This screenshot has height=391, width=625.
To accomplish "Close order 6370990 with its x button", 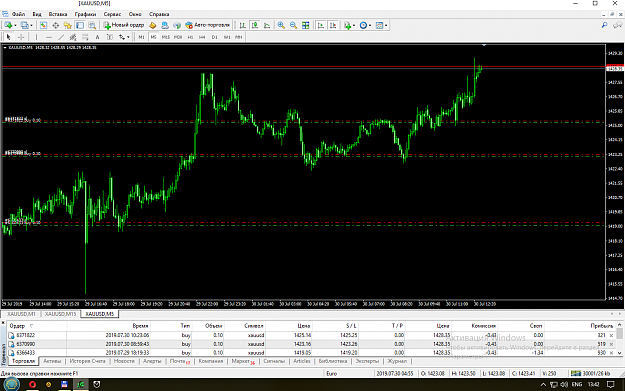I will [611, 344].
